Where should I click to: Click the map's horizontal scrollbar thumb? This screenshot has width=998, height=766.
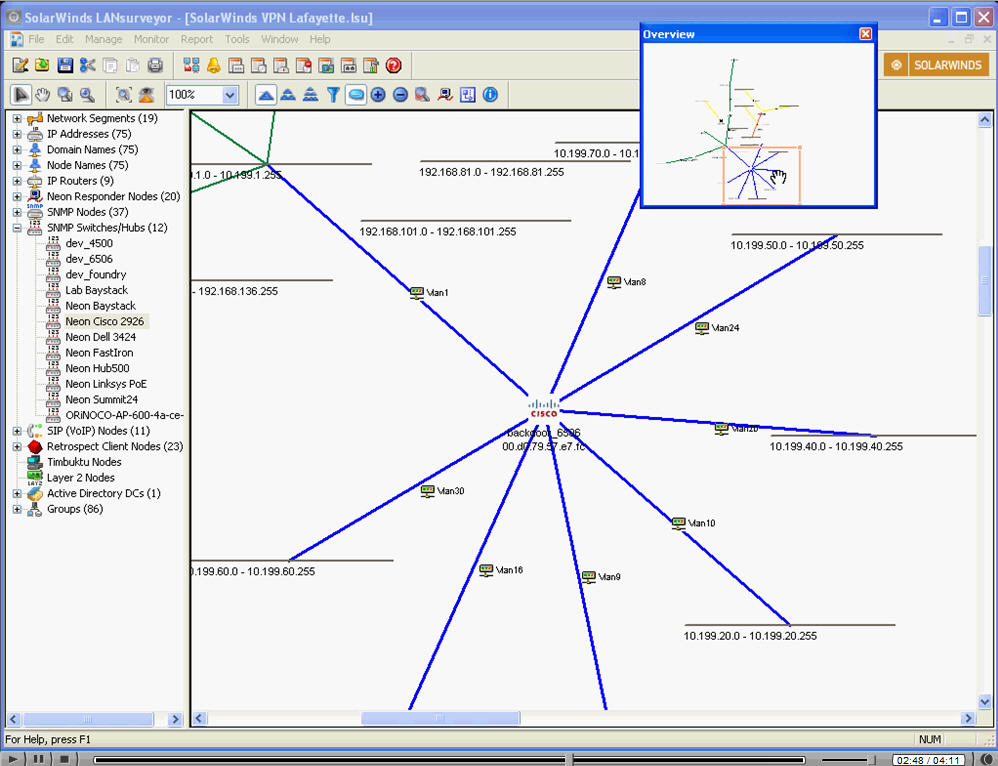[440, 718]
